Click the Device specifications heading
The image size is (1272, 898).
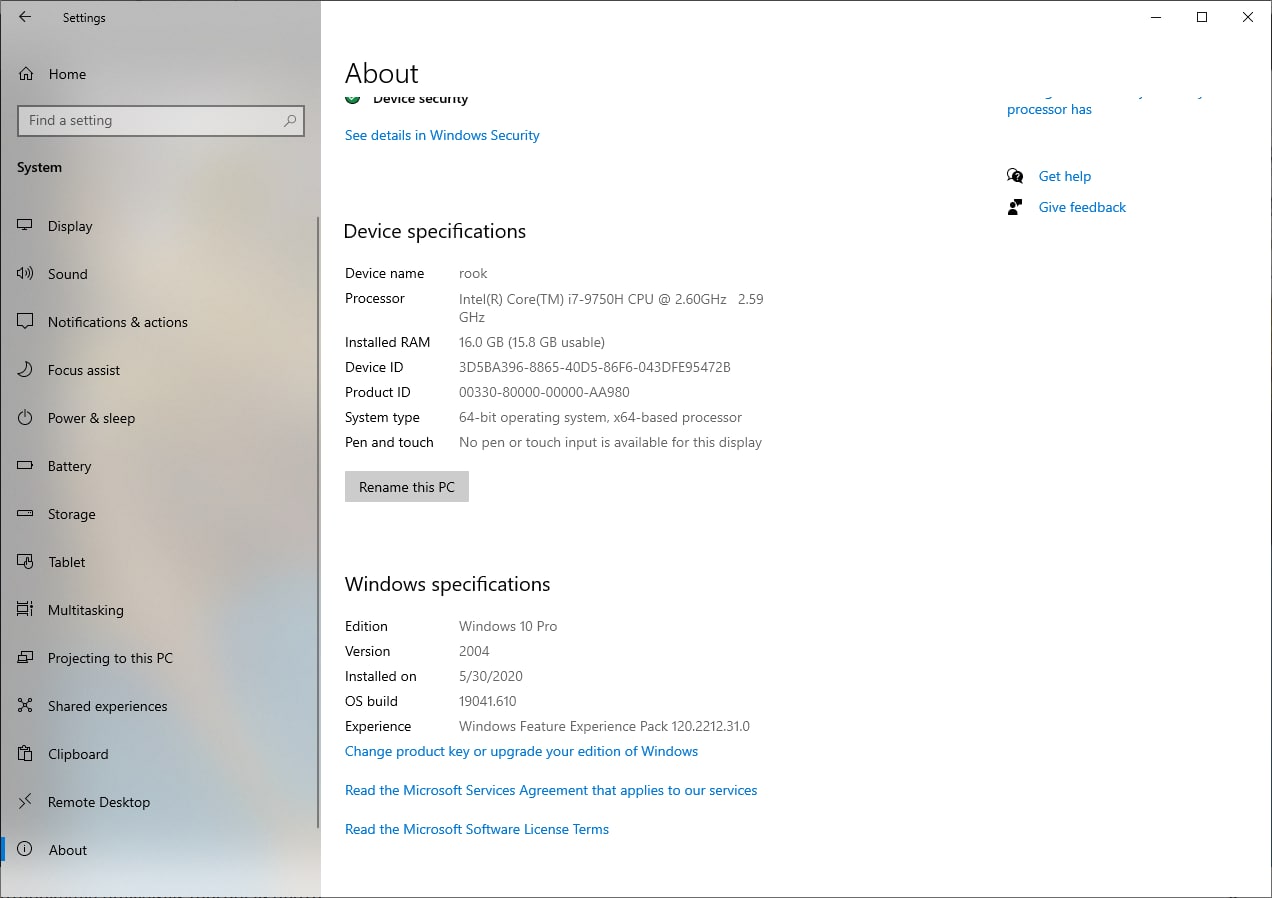coord(435,231)
